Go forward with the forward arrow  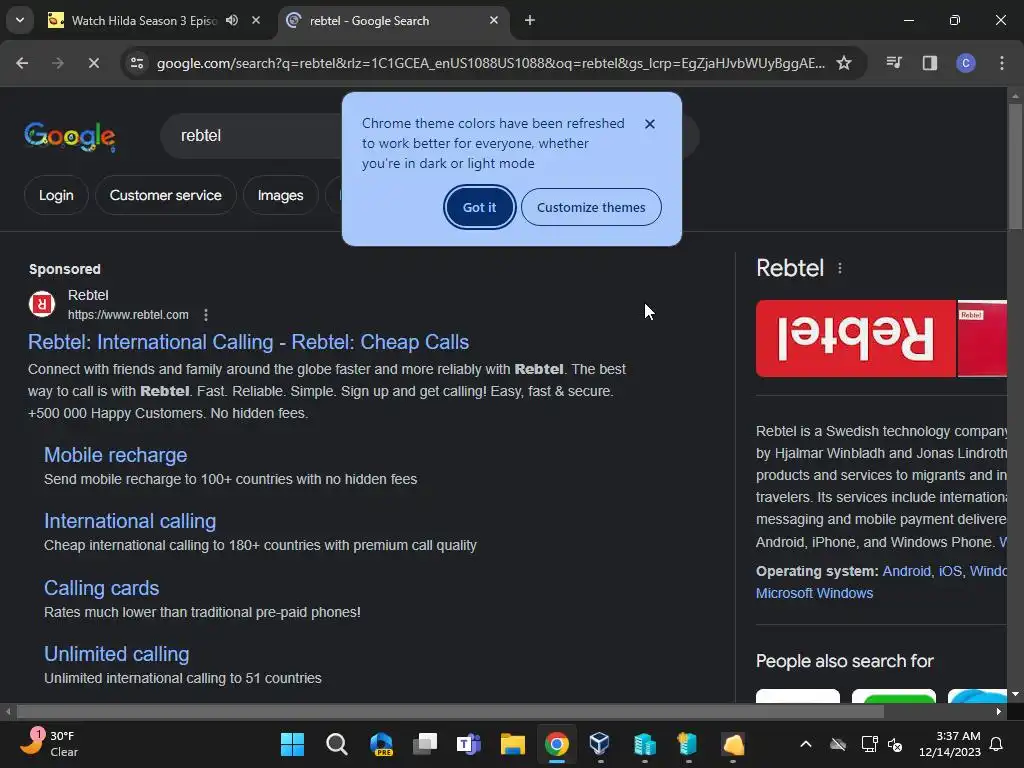(58, 63)
